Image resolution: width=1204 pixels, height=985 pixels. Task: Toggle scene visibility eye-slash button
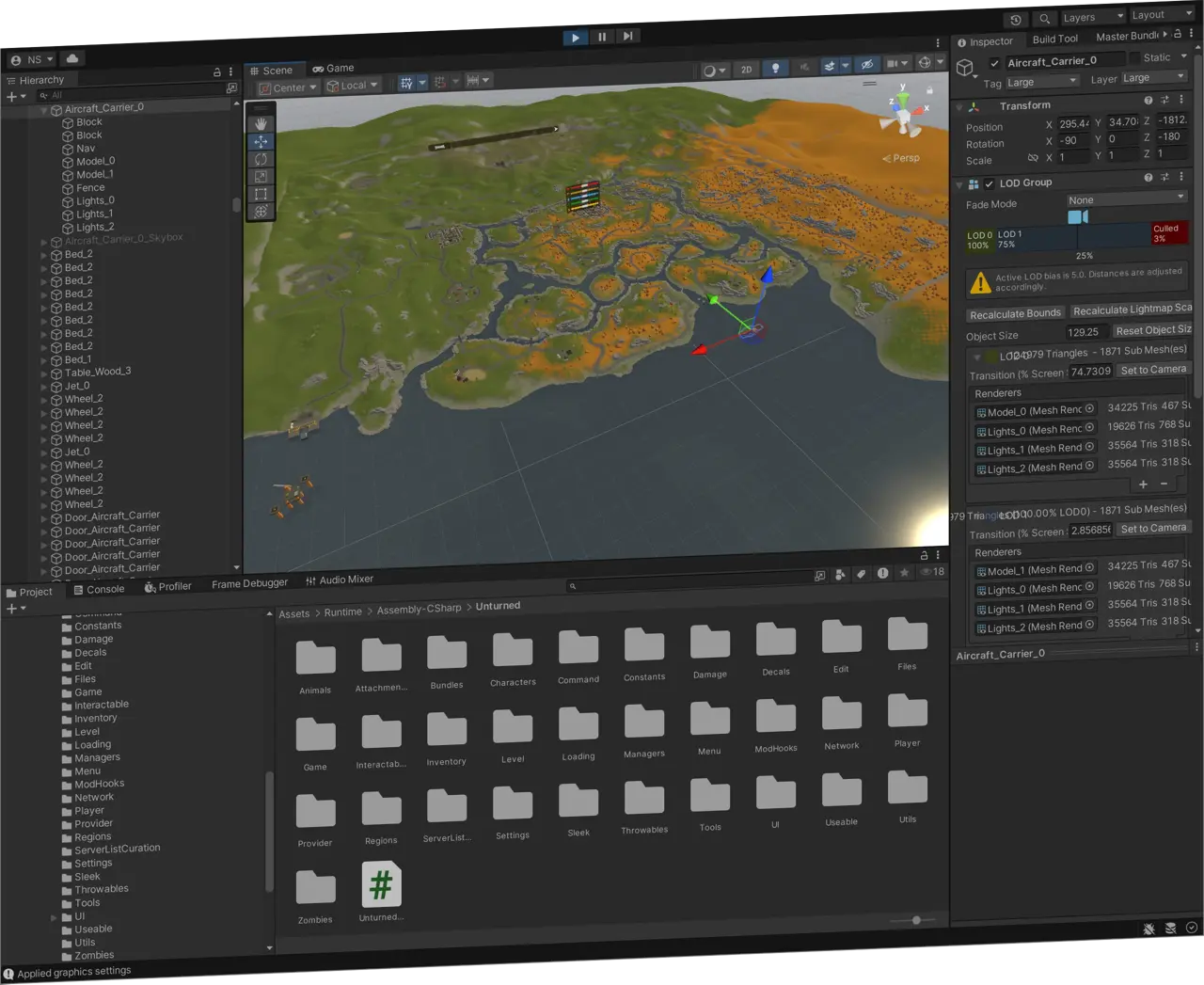[867, 65]
